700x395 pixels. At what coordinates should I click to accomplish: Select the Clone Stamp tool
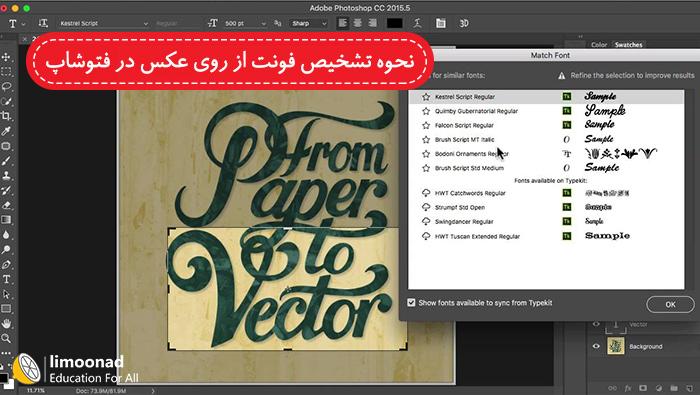pos(6,175)
